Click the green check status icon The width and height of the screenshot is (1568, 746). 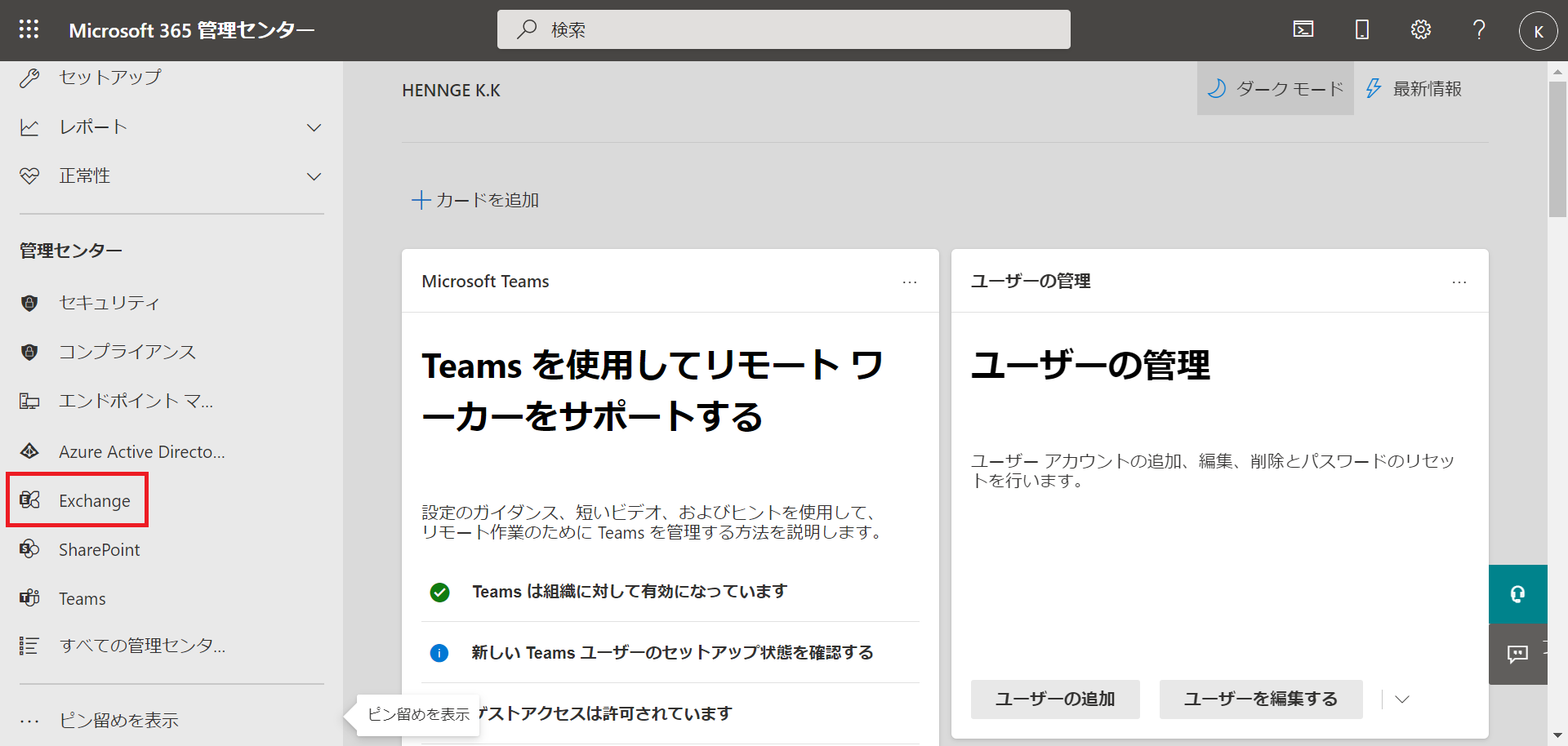(x=439, y=592)
